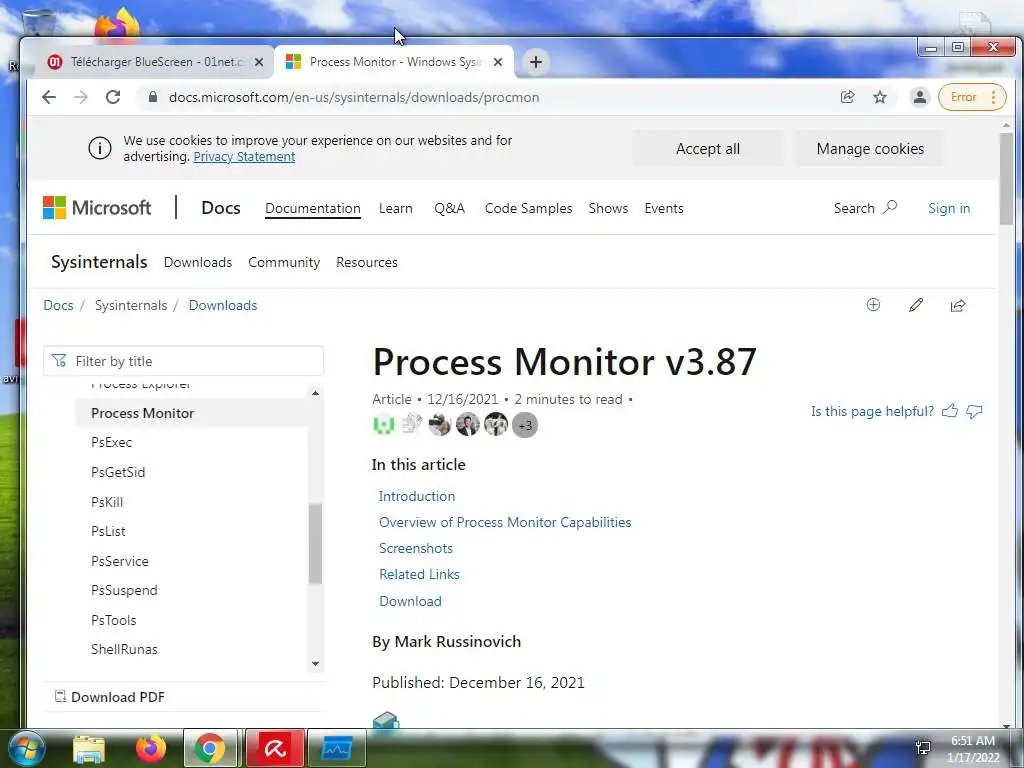Image resolution: width=1024 pixels, height=768 pixels.
Task: Click the browser forward arrow
Action: [80, 97]
